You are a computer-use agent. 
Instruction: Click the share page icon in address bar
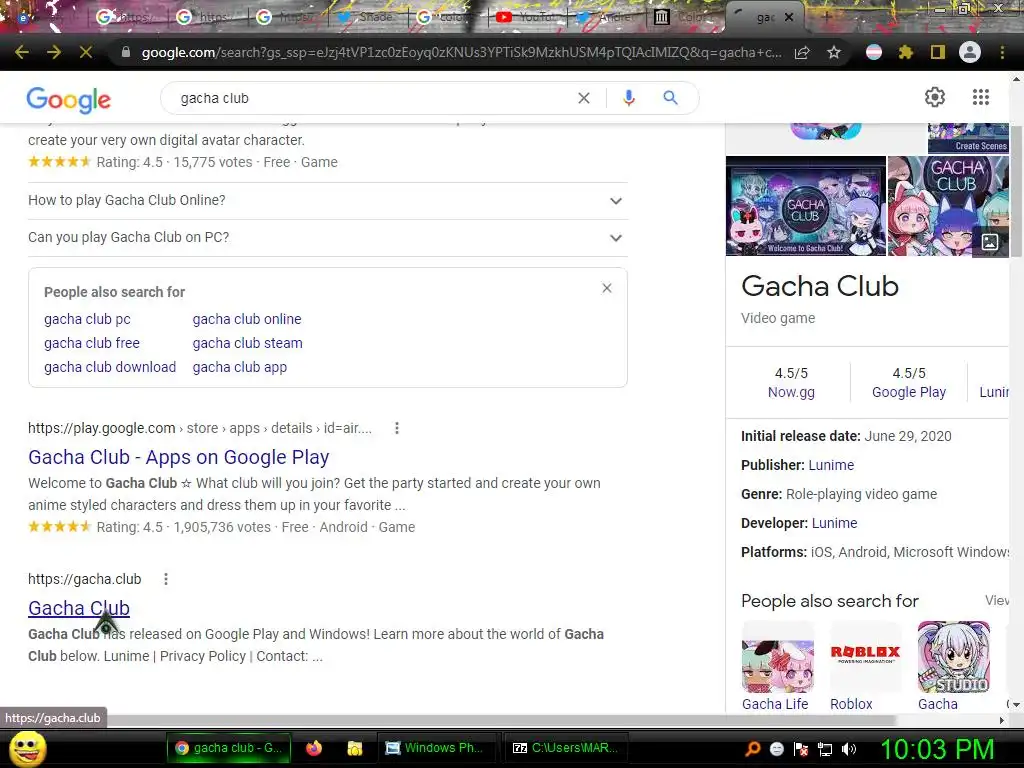(802, 52)
